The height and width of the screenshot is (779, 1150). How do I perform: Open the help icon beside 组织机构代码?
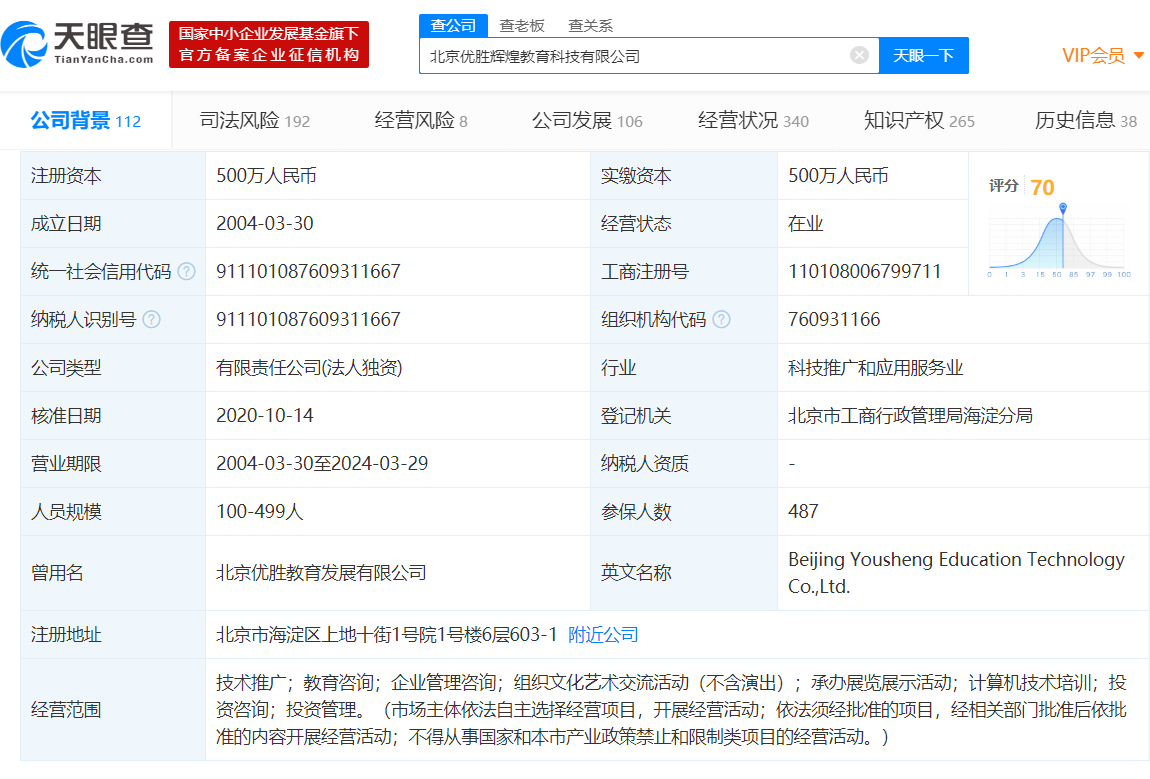[x=722, y=319]
